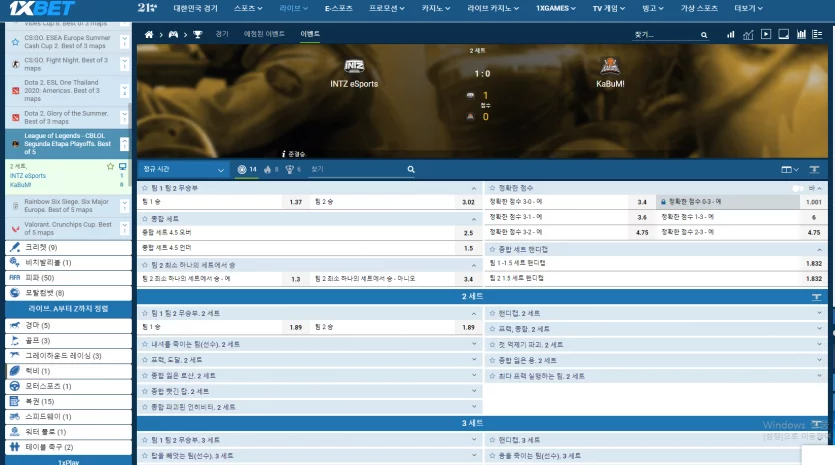Expand Valorant Crunchips Cup league

124,228
